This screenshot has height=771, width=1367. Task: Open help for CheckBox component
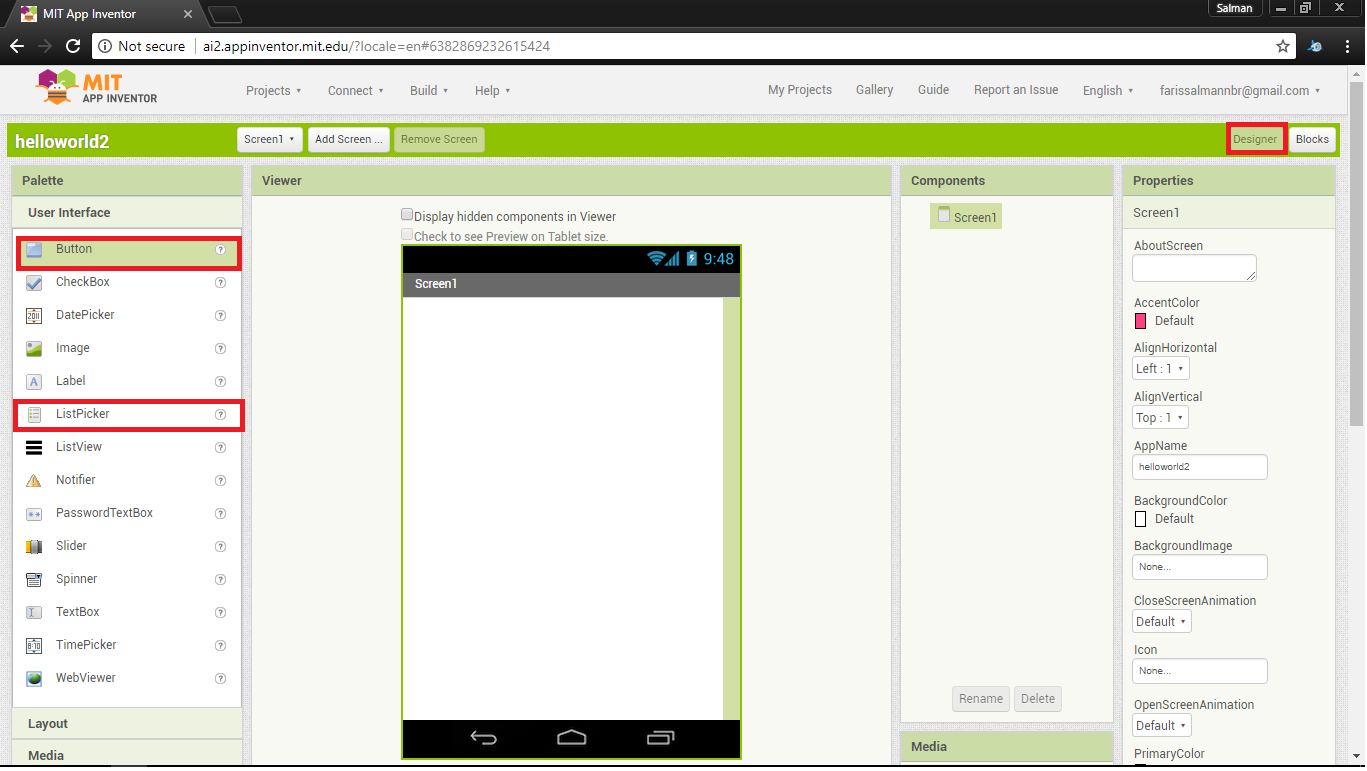[220, 283]
